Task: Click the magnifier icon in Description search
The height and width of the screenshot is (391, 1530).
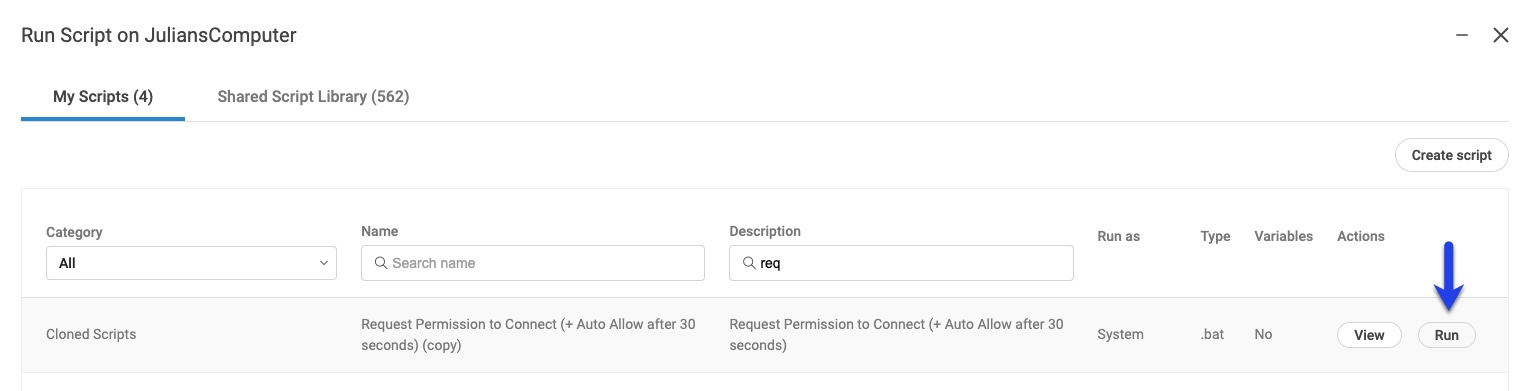Action: click(749, 263)
